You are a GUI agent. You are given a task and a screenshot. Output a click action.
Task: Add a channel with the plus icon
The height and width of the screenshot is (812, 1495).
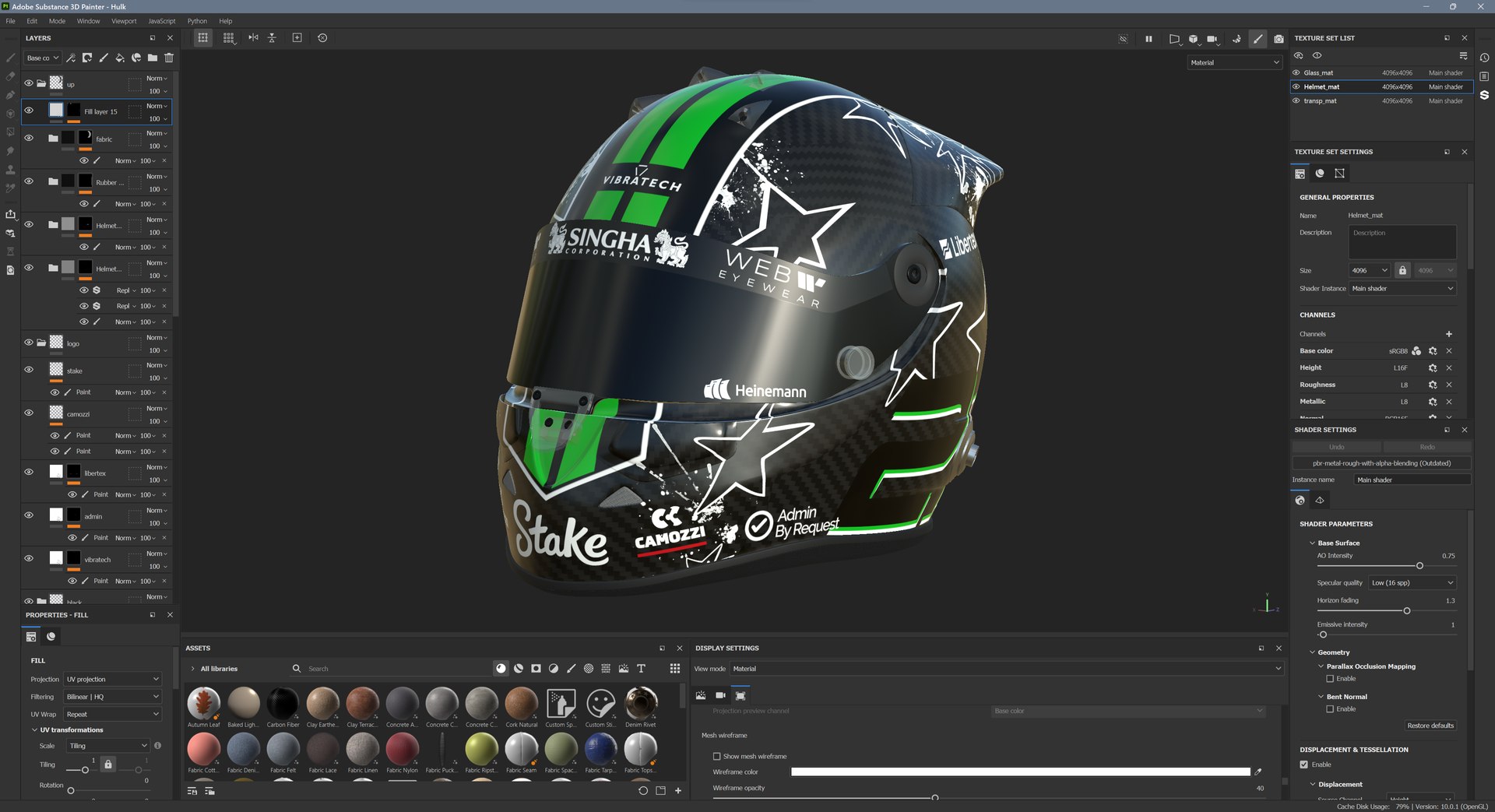tap(1449, 334)
